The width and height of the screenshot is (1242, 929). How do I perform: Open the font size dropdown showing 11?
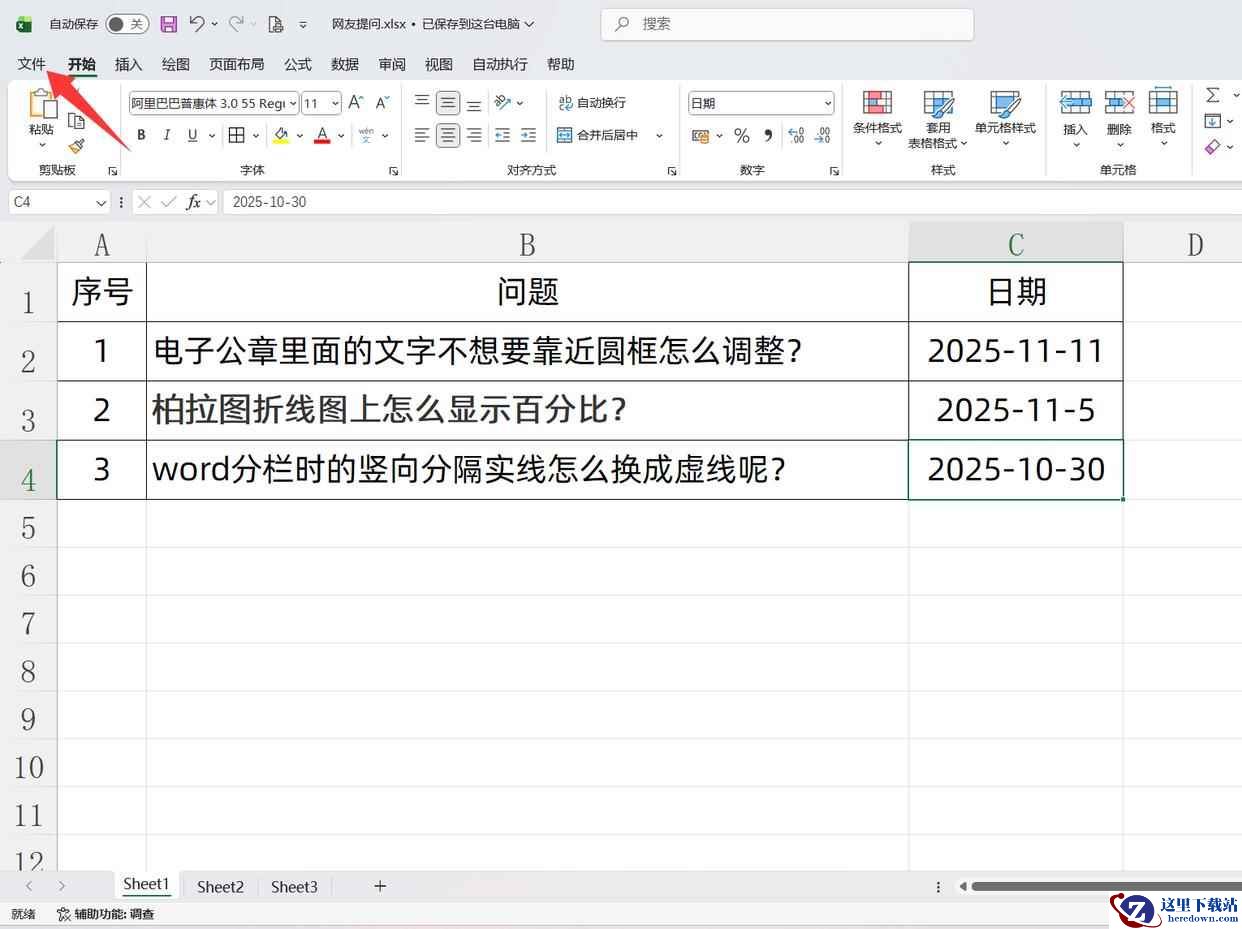click(x=335, y=103)
